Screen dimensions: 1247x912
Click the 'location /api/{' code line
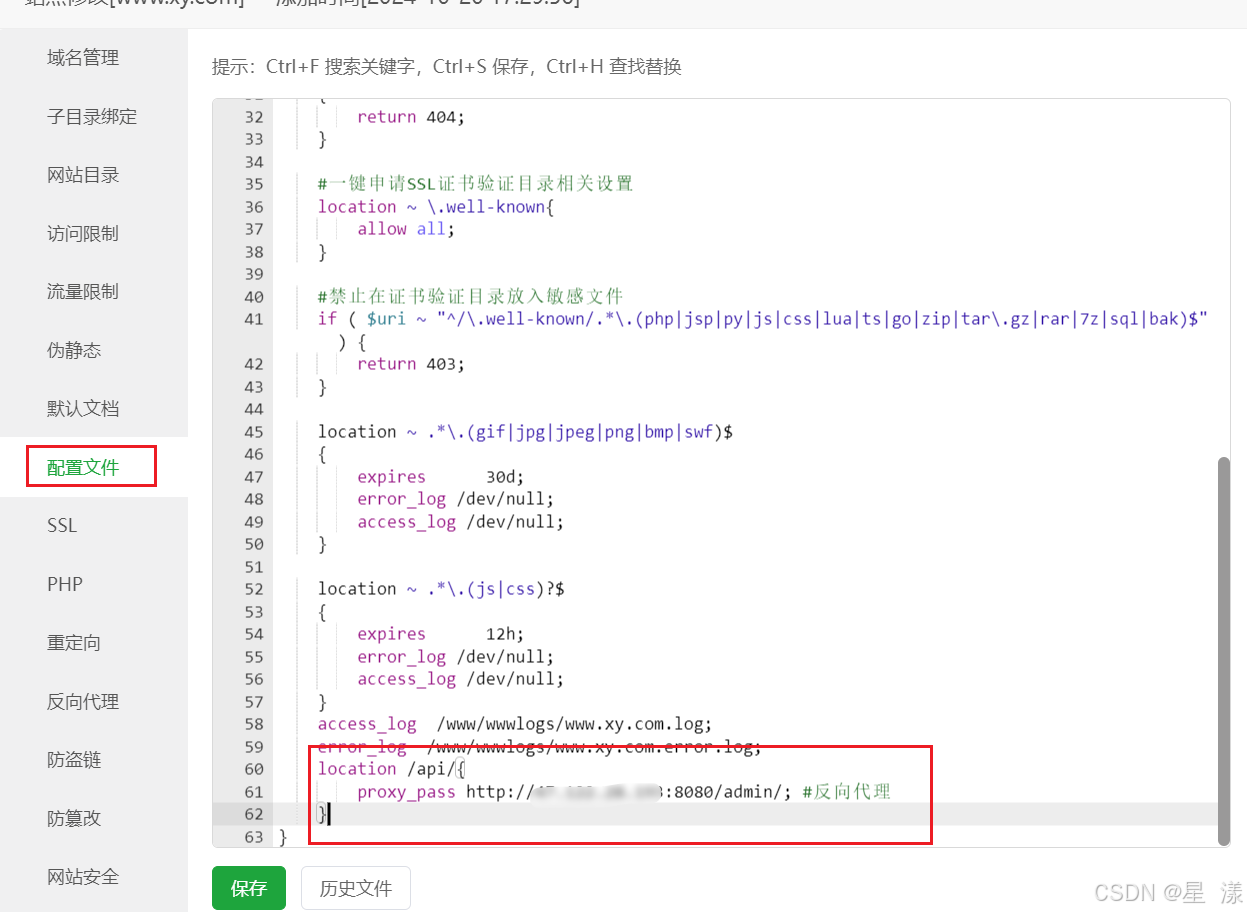pos(391,769)
